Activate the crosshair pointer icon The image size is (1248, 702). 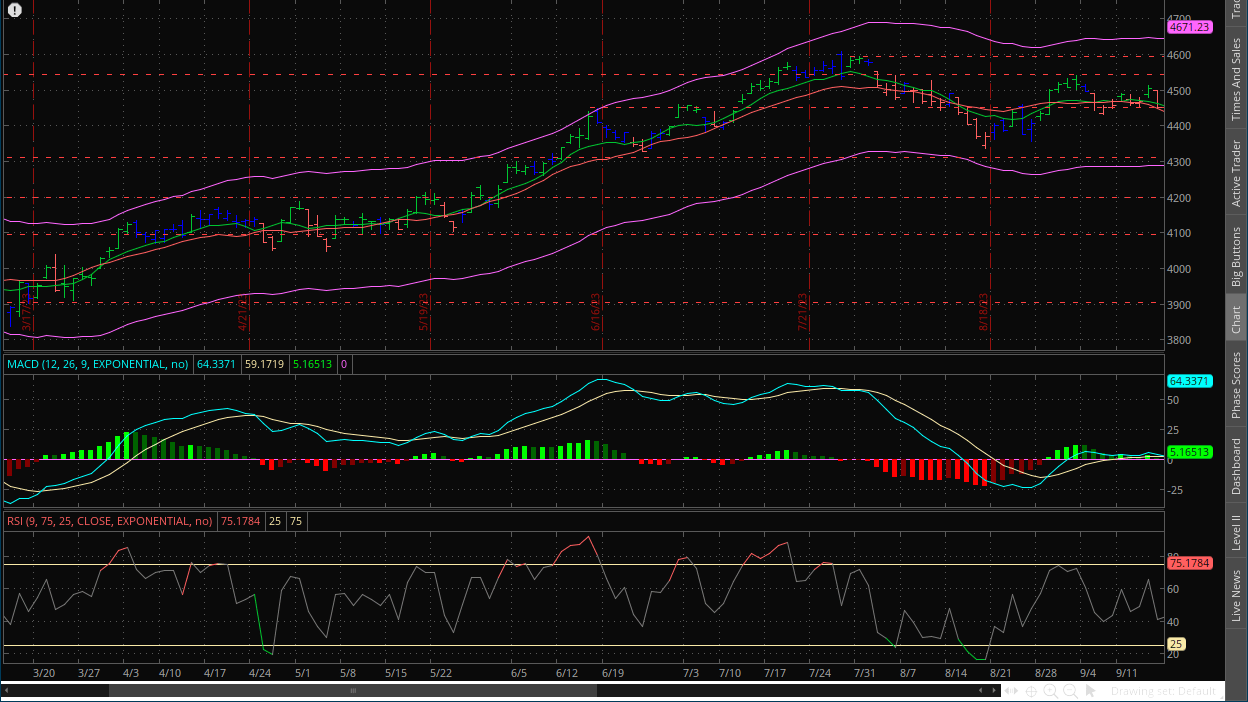click(x=1031, y=690)
